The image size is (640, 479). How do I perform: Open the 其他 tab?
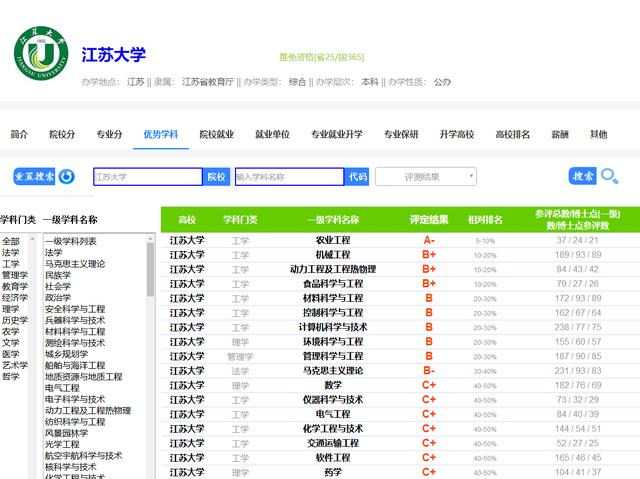coord(598,134)
